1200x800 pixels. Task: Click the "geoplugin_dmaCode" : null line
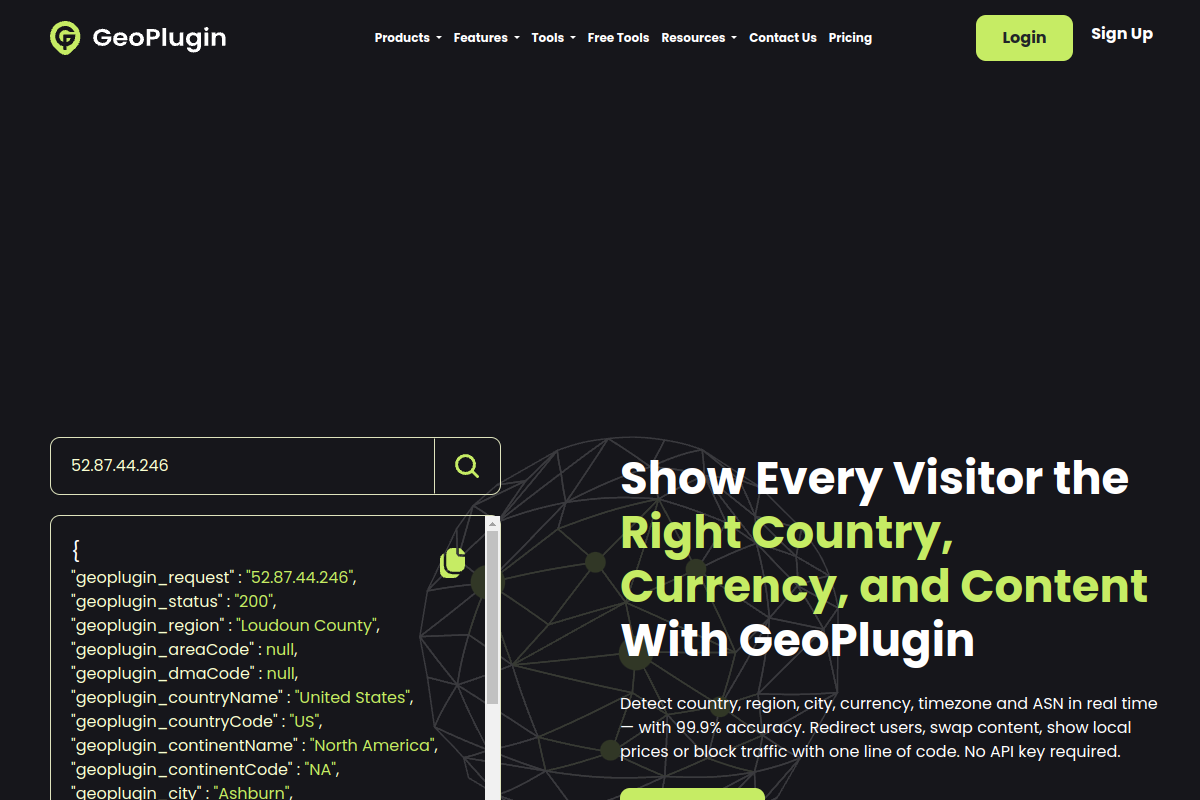point(184,674)
